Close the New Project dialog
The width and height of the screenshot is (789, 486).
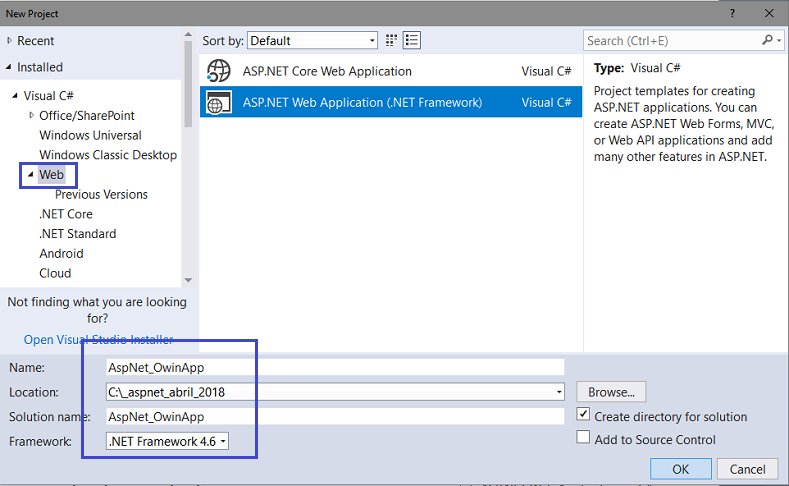(x=769, y=14)
